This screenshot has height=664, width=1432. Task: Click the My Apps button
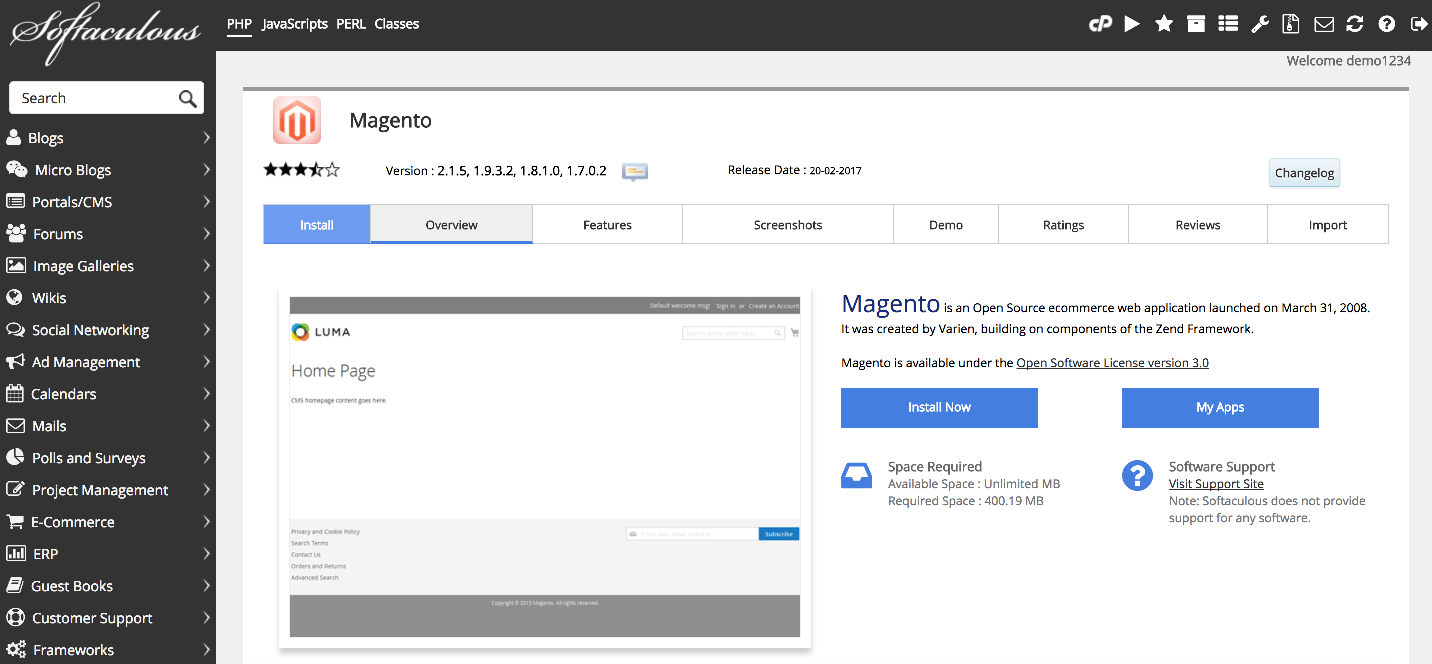1220,408
